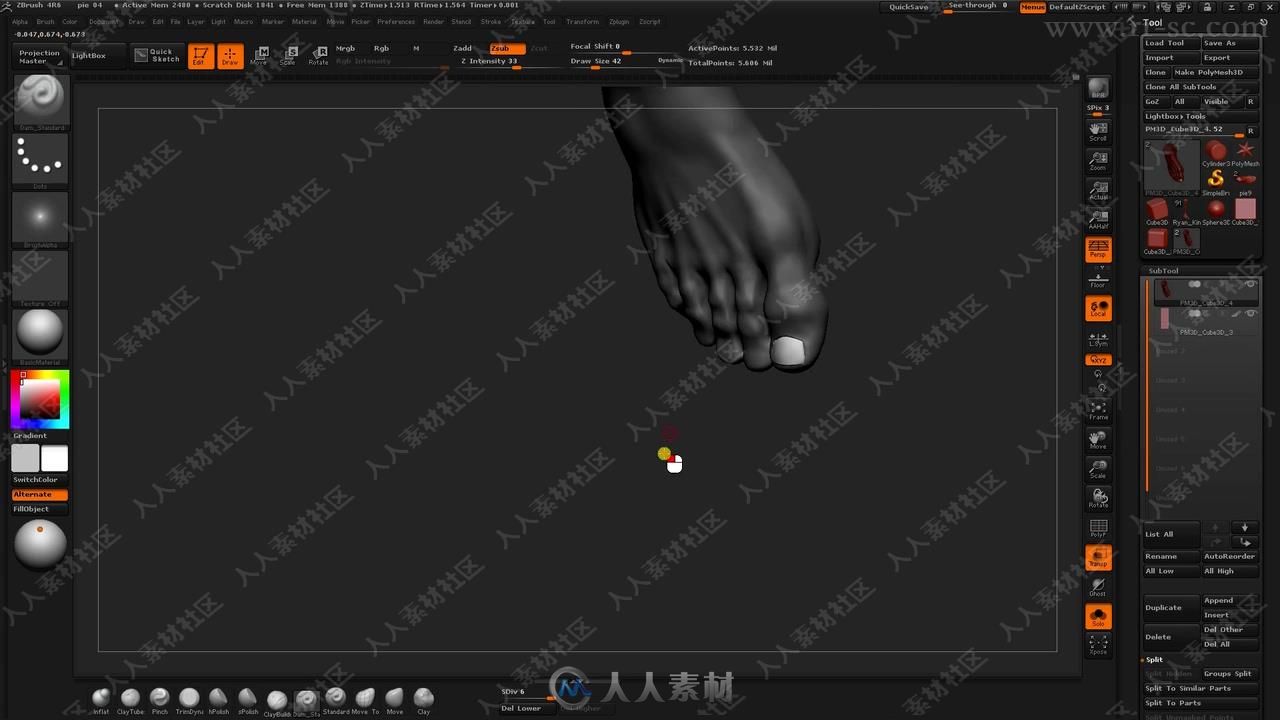Viewport: 1280px width, 720px height.
Task: Open the Alpha menu
Action: pyautogui.click(x=20, y=21)
